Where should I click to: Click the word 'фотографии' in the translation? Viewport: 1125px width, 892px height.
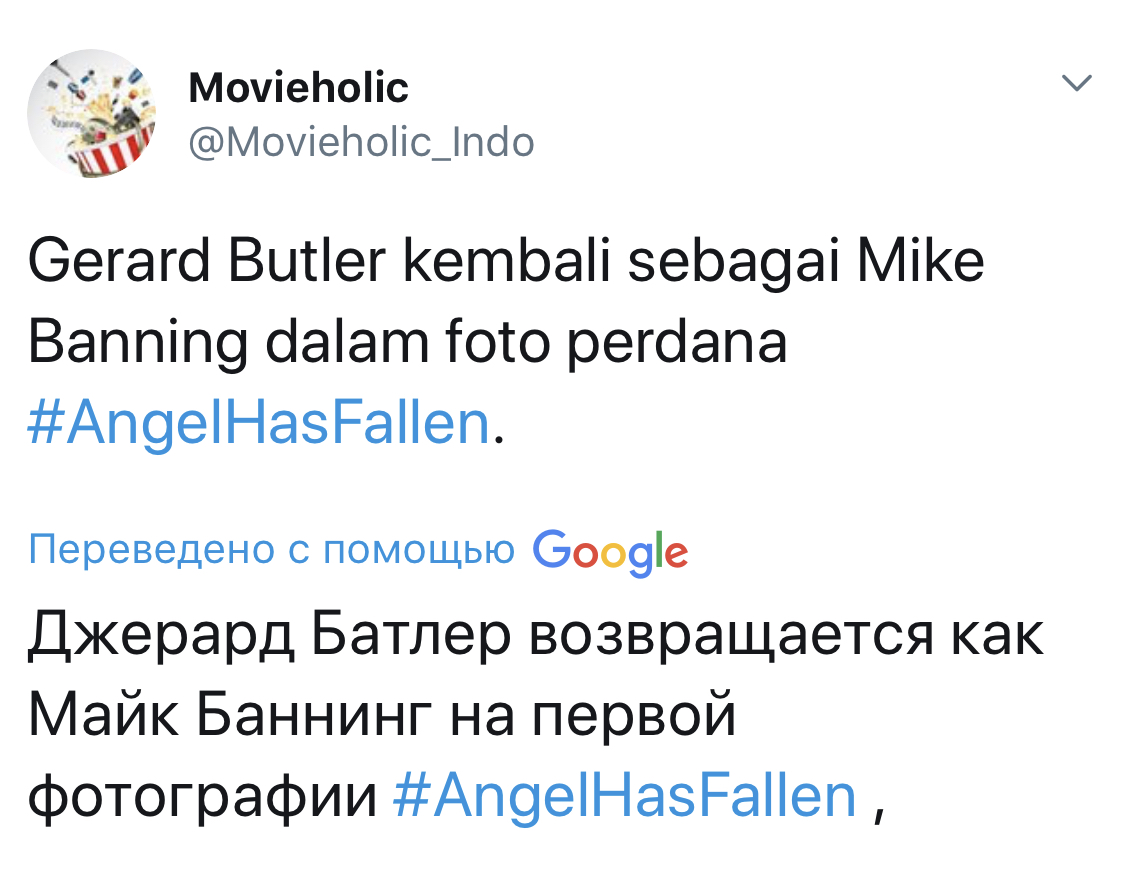click(203, 795)
